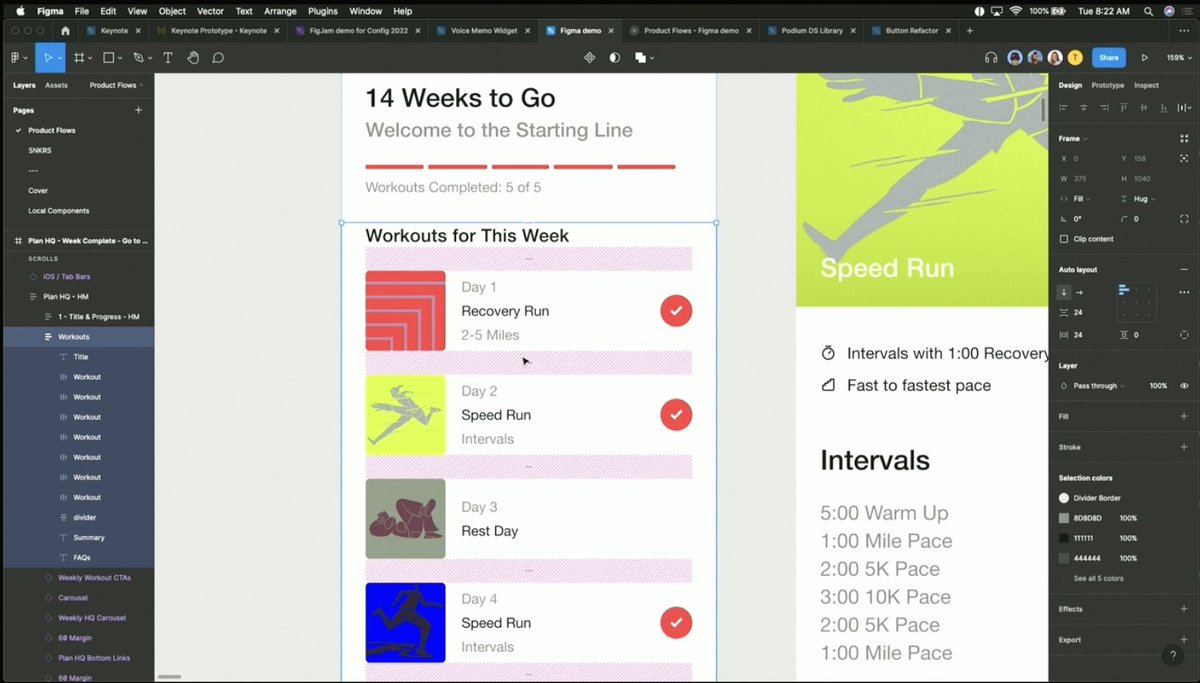Click the Share button
This screenshot has height=683, width=1200.
(x=1108, y=58)
